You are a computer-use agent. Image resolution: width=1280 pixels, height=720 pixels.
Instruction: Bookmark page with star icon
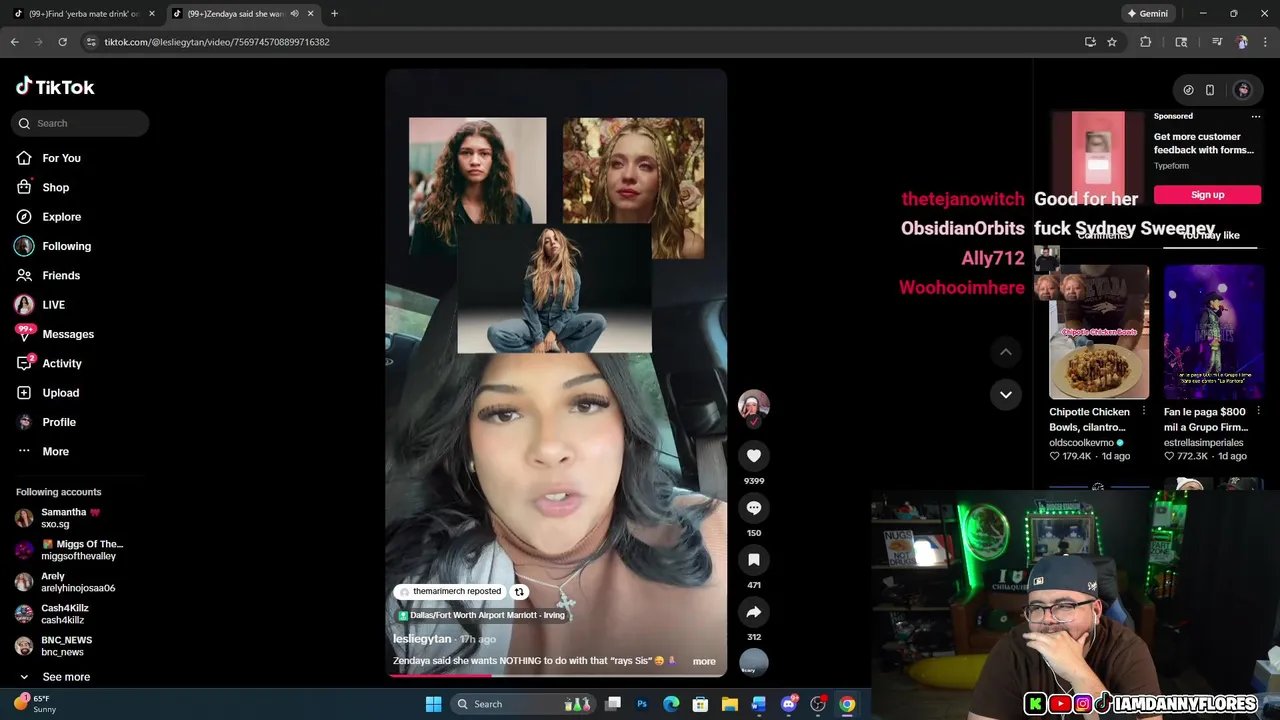tap(1111, 42)
